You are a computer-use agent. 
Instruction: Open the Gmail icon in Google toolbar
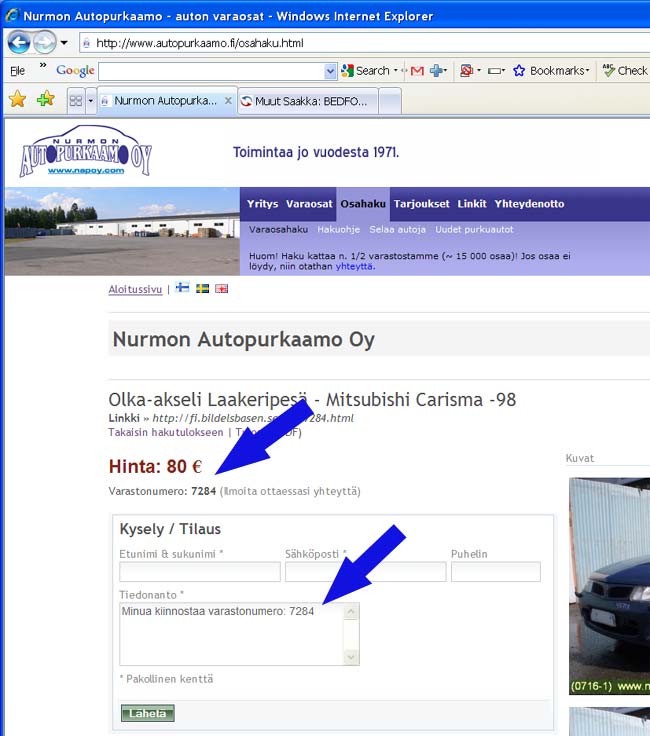417,71
